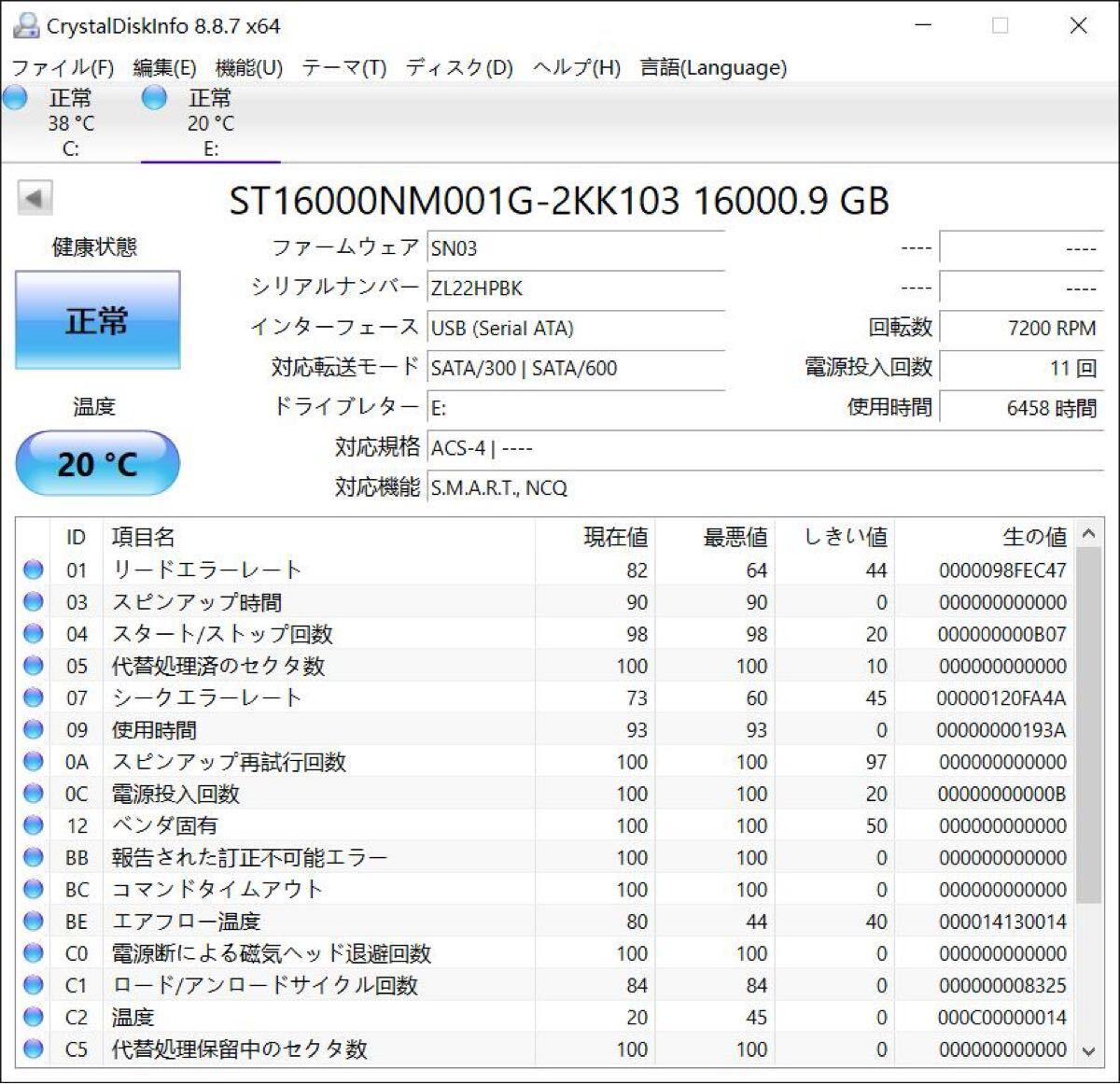Click the previous disk arrow icon

[35, 198]
